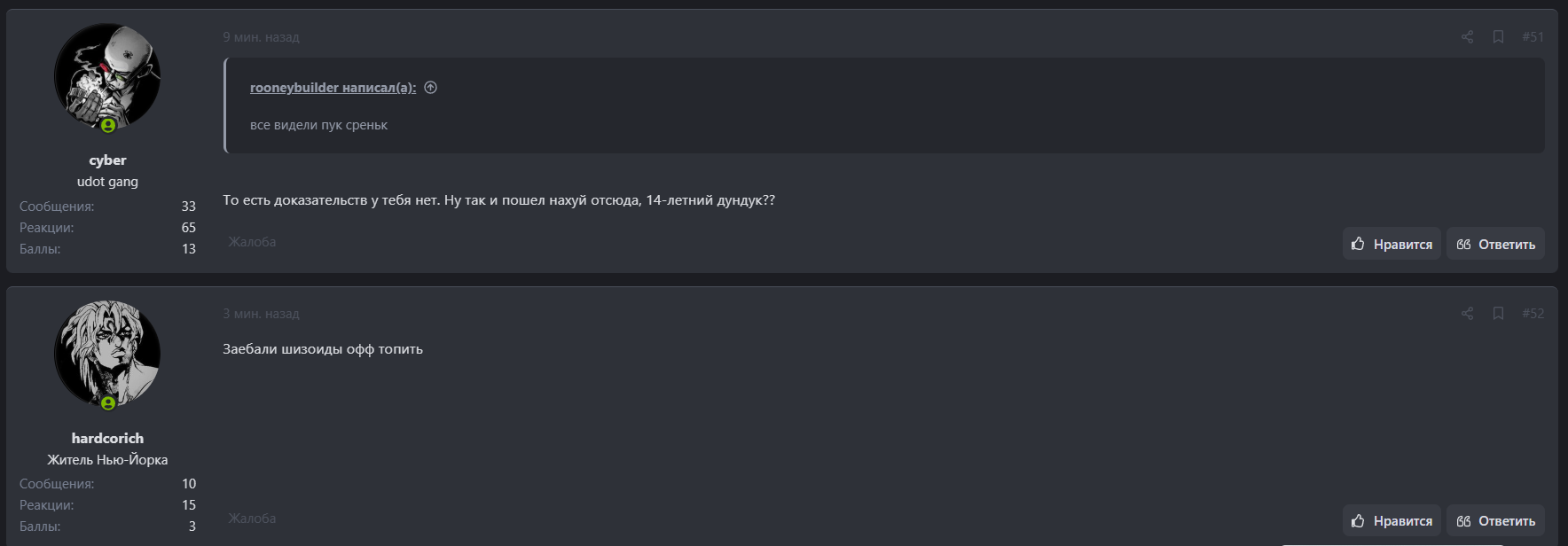The height and width of the screenshot is (546, 1568).
Task: Report cyber's post via Жалоба
Action: click(x=252, y=241)
